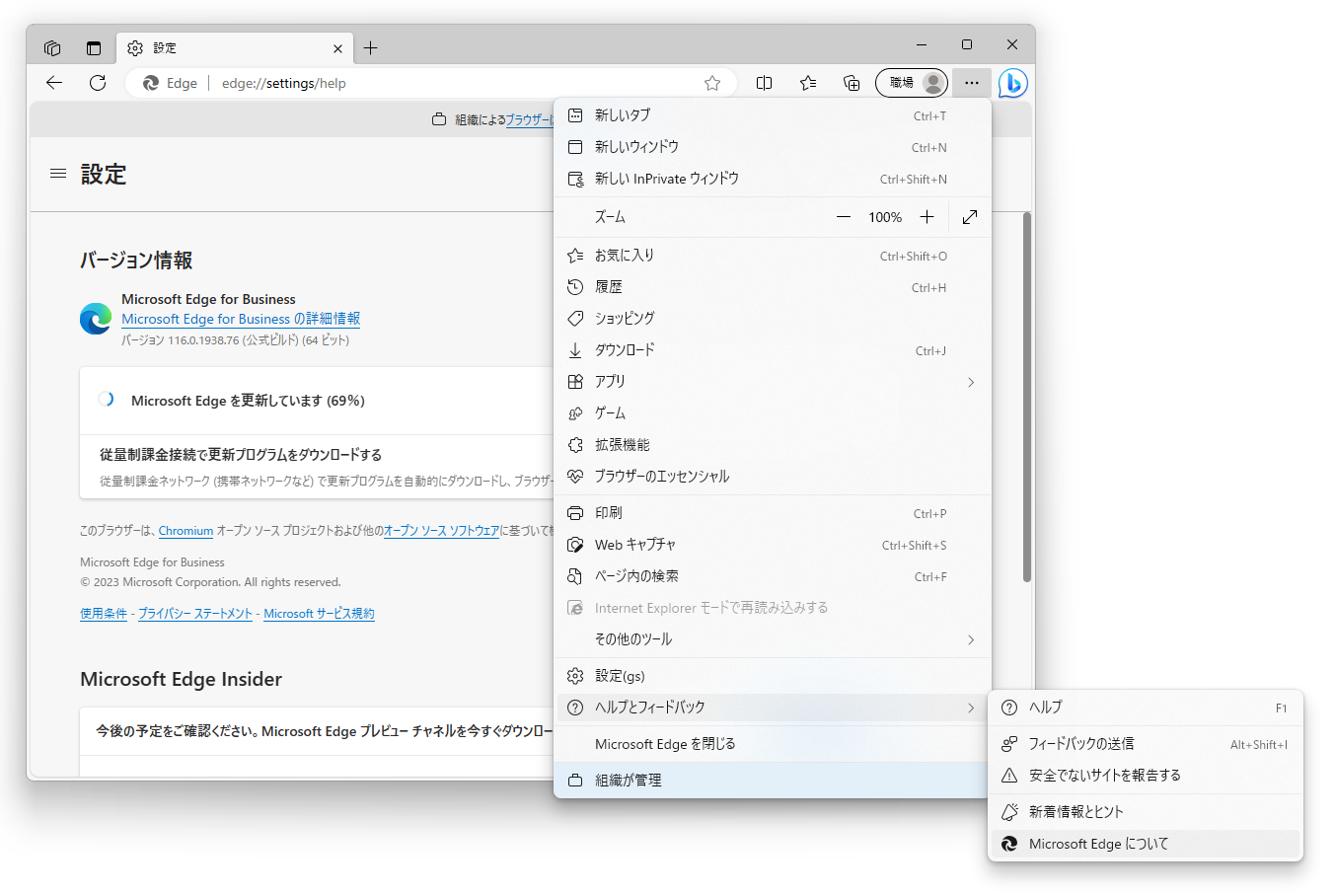This screenshot has width=1335, height=896.
Task: Open the settings hamburger menu
Action: tap(57, 174)
